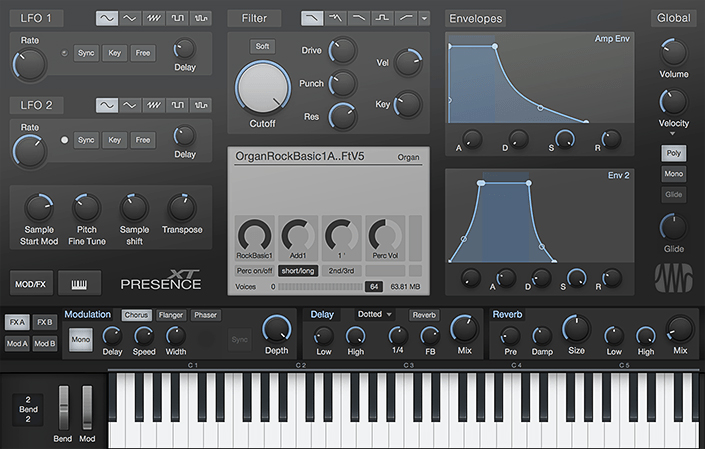Choose the high-pass filter type icon

pyautogui.click(x=406, y=18)
